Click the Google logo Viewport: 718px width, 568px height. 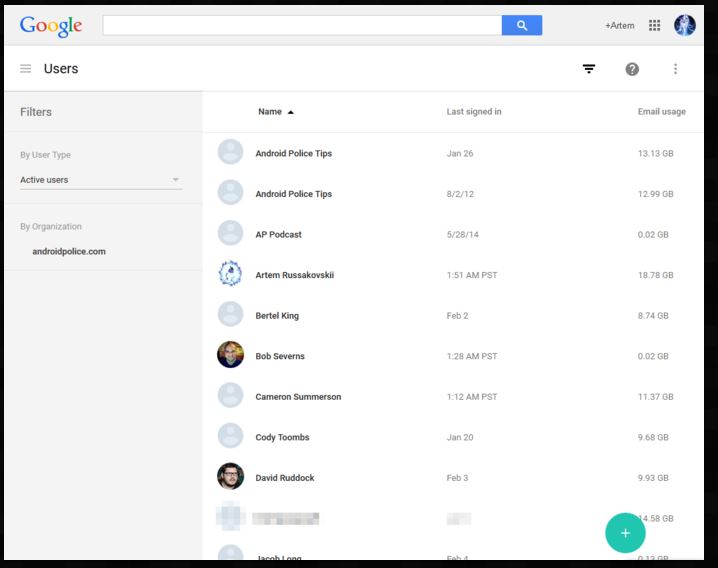51,26
